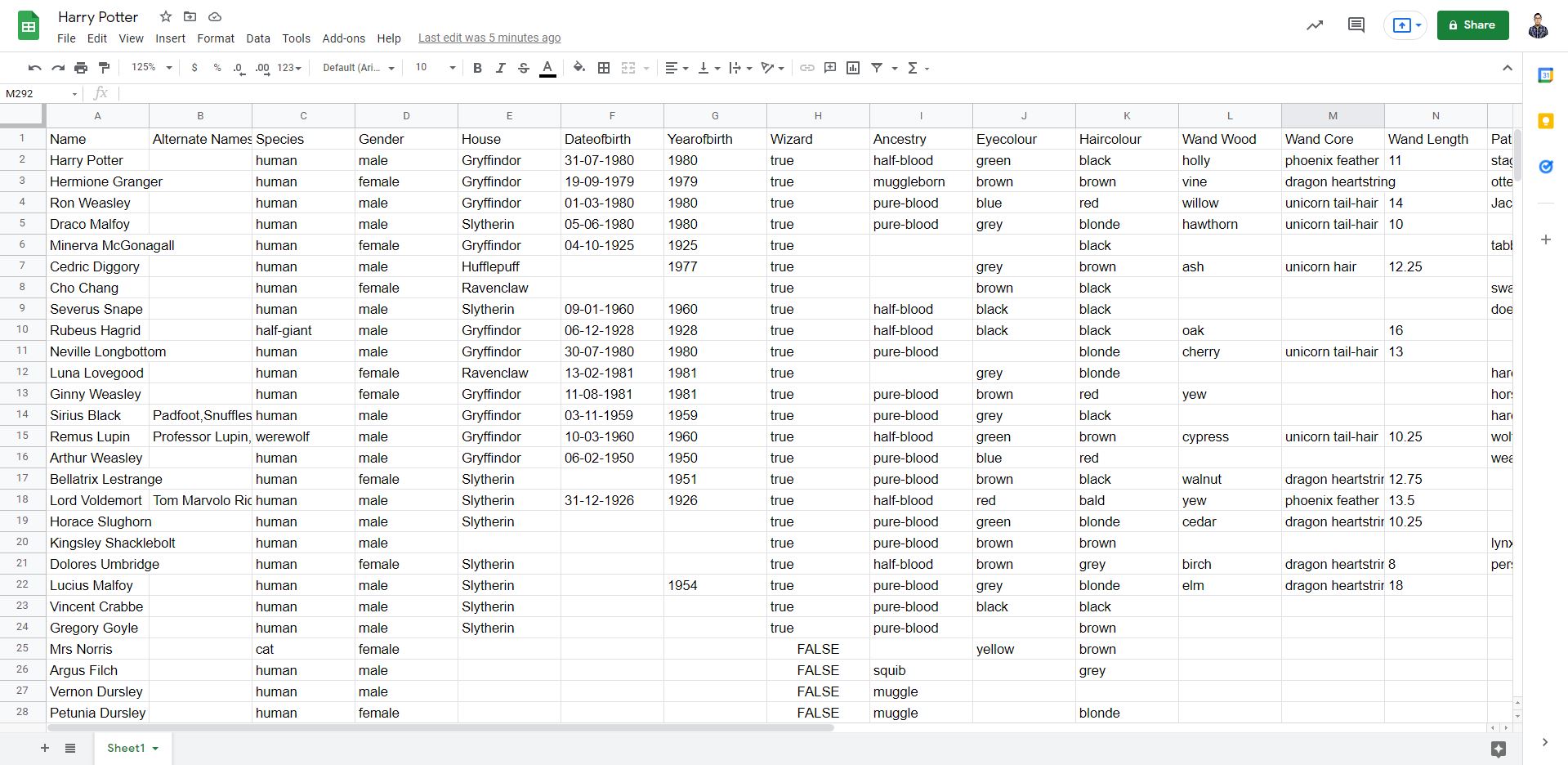Apply strikethrough formatting
1568x765 pixels.
(523, 68)
